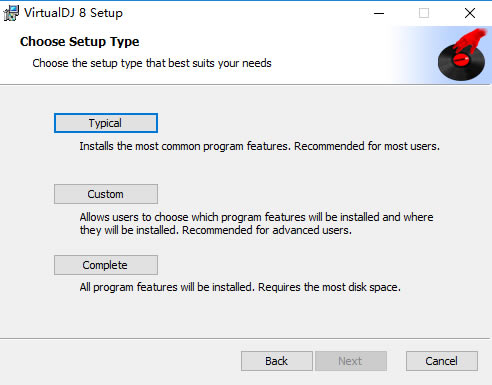Pick the Complete setup type

click(x=106, y=265)
